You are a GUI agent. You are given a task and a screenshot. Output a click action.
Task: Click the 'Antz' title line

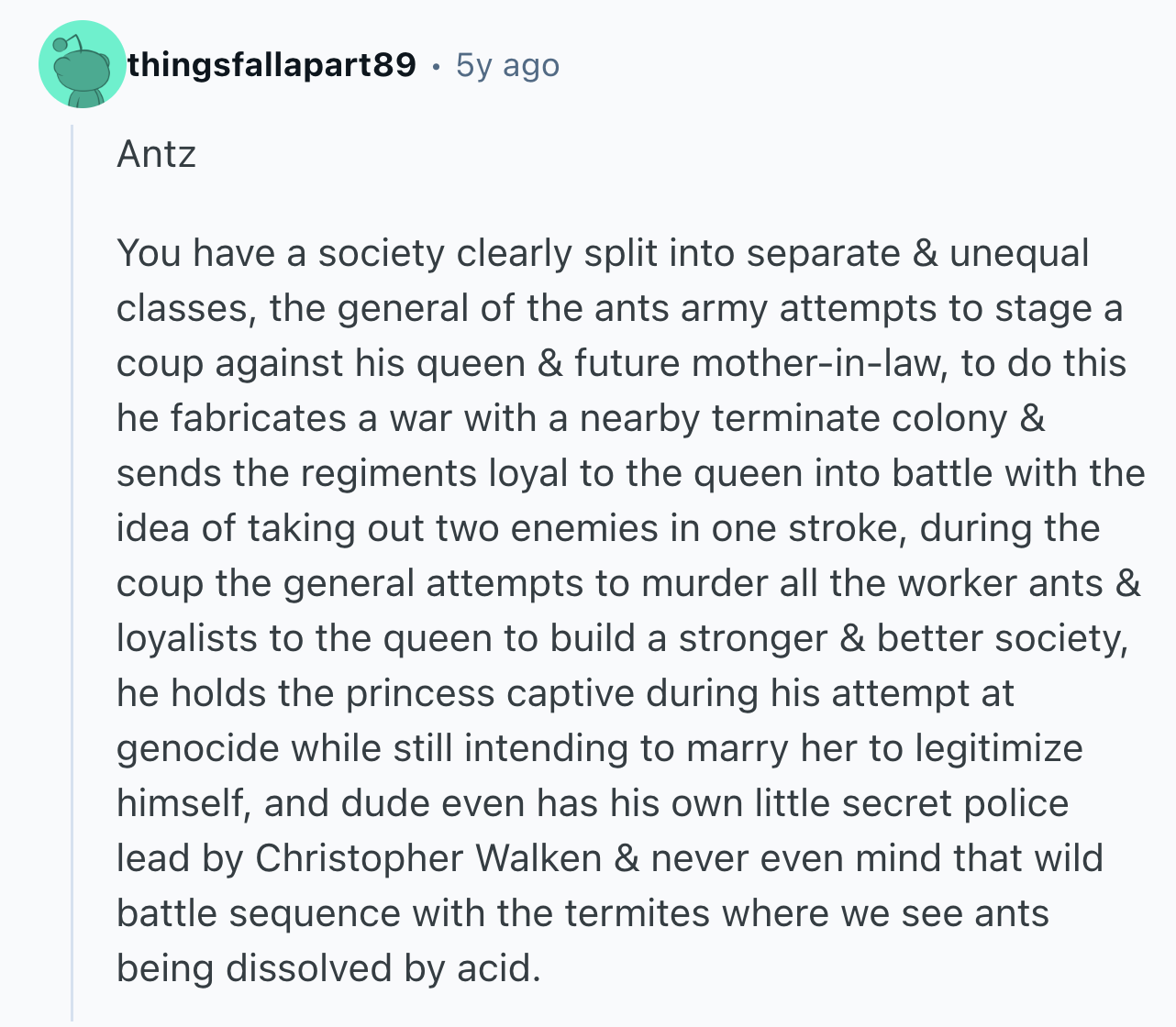pos(156,153)
